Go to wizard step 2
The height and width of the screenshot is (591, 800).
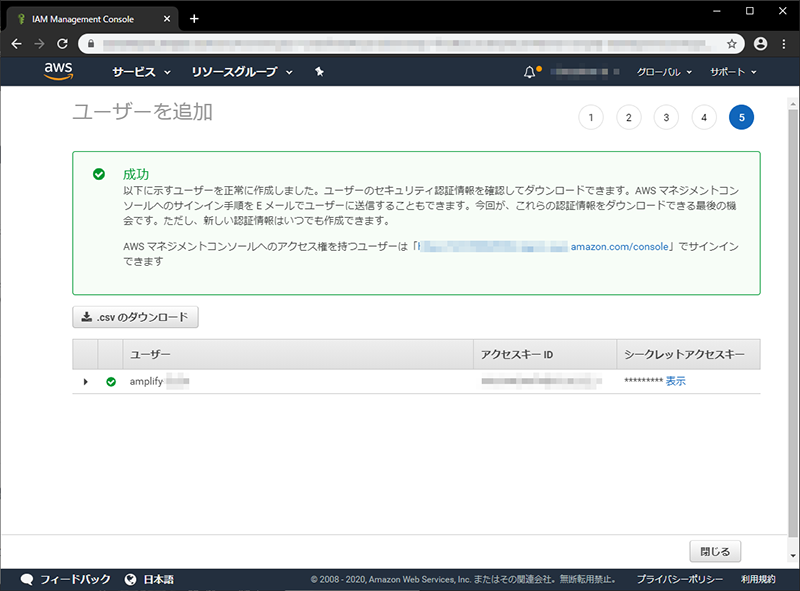pos(629,117)
